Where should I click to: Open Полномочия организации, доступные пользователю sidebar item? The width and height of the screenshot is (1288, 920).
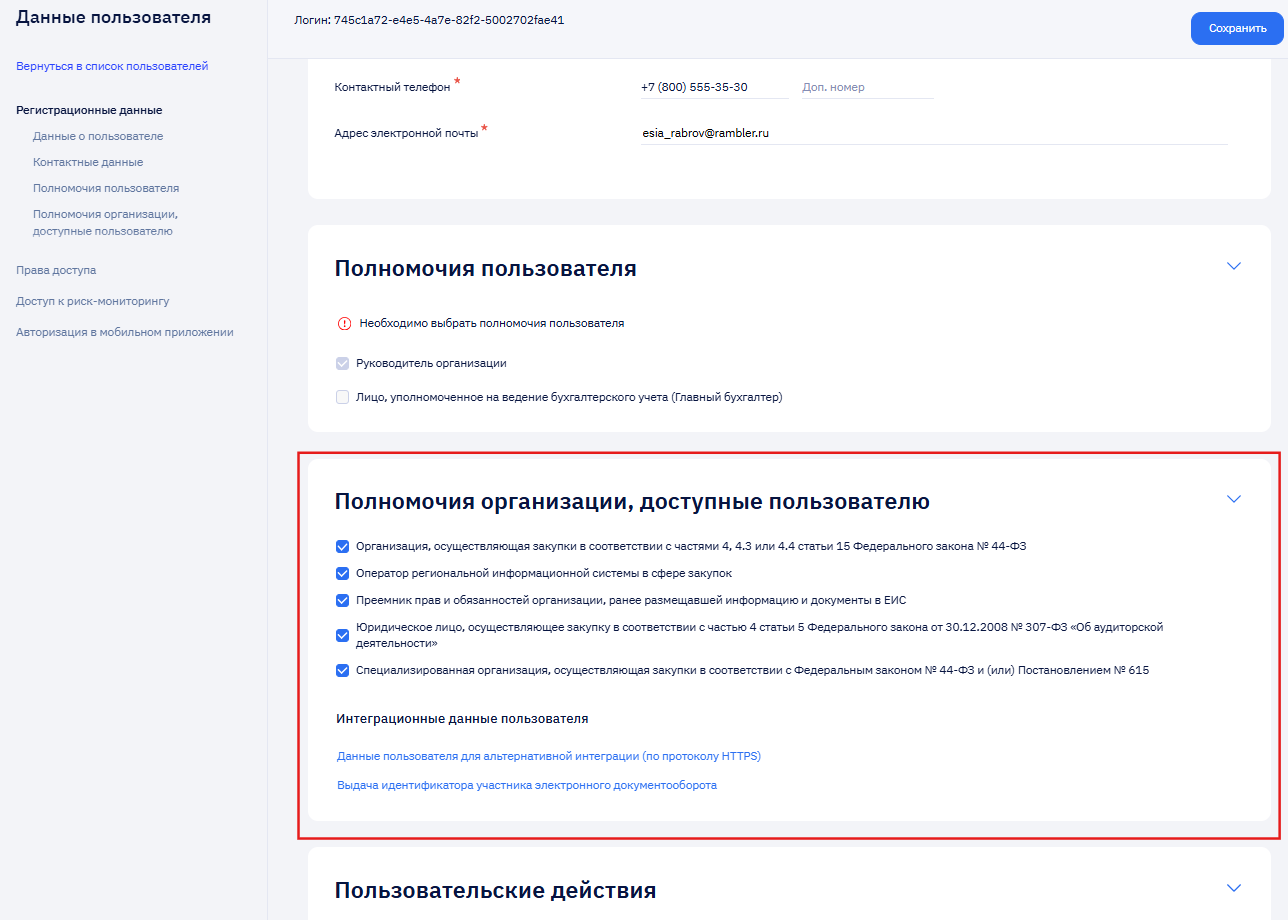pyautogui.click(x=105, y=222)
